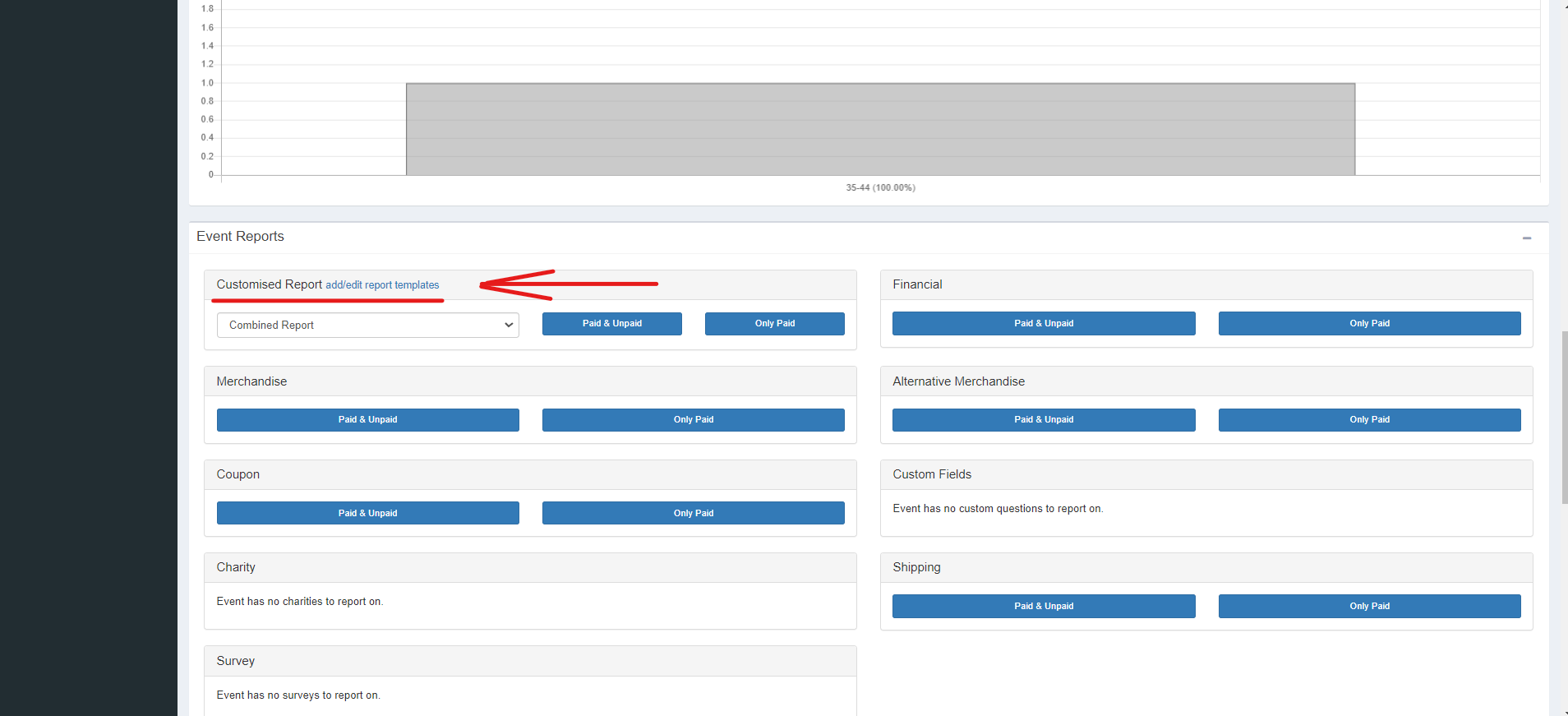The width and height of the screenshot is (1568, 716).
Task: Click 'Event has no surveys' message
Action: click(x=298, y=695)
